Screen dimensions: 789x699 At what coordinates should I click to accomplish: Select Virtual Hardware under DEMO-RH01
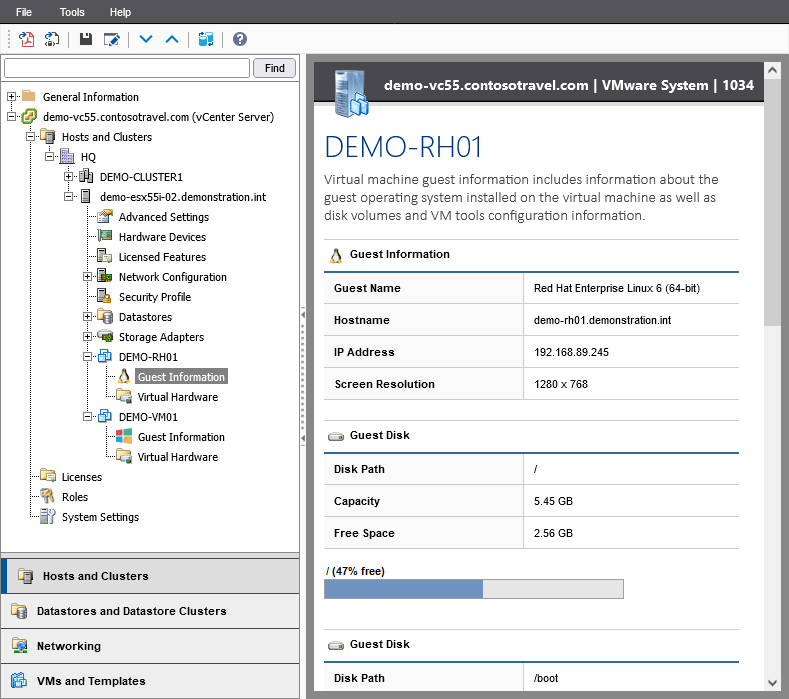click(x=178, y=397)
